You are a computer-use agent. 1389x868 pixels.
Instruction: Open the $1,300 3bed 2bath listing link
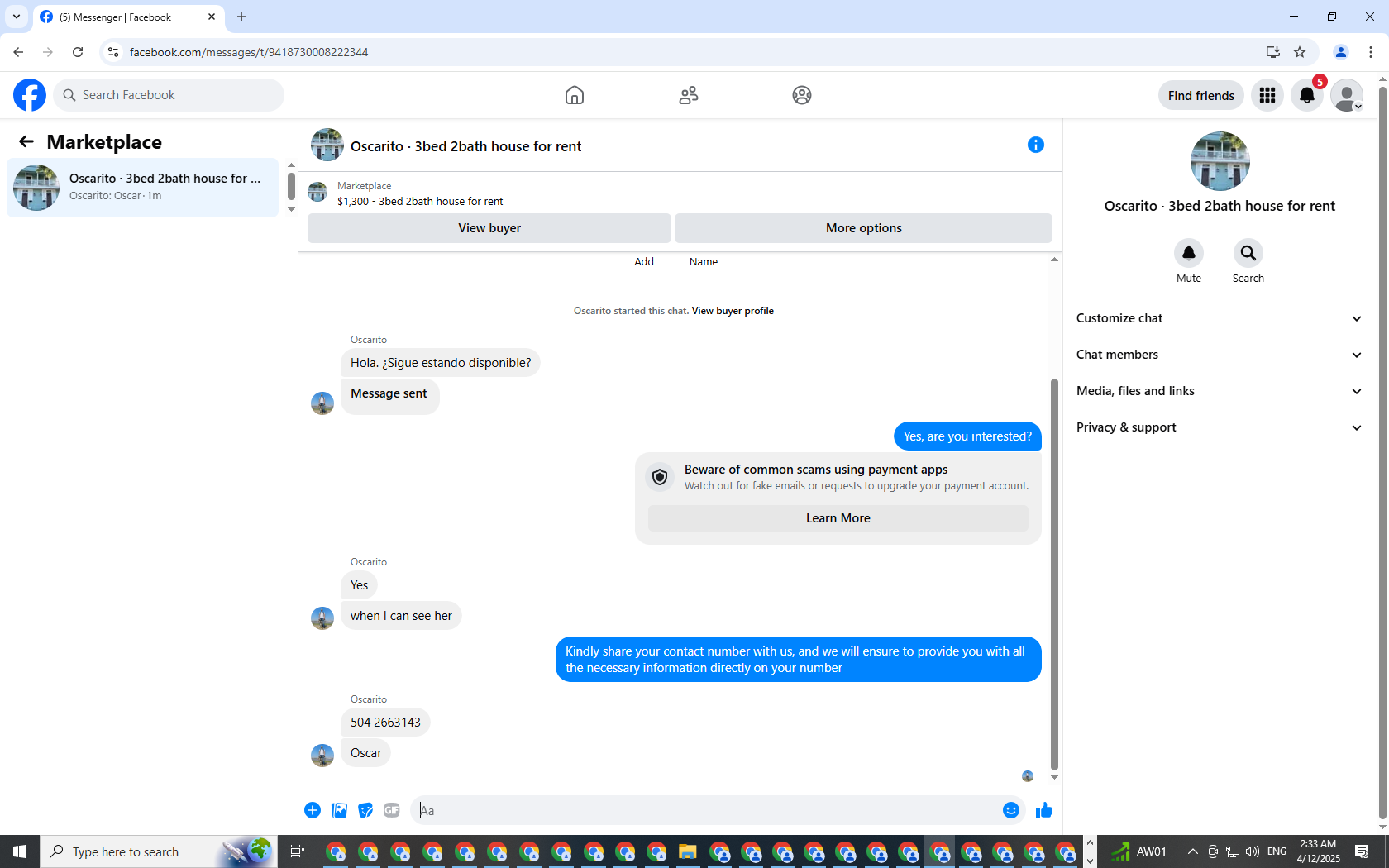point(420,201)
